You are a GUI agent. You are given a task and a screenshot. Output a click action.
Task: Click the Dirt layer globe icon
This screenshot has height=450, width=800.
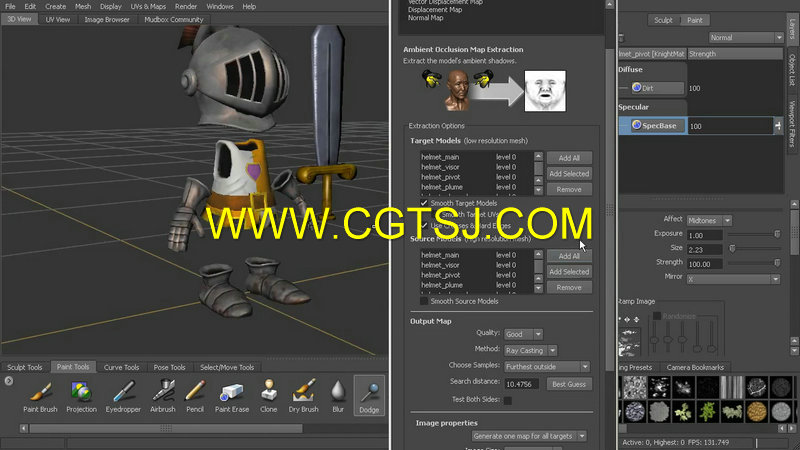(x=636, y=87)
